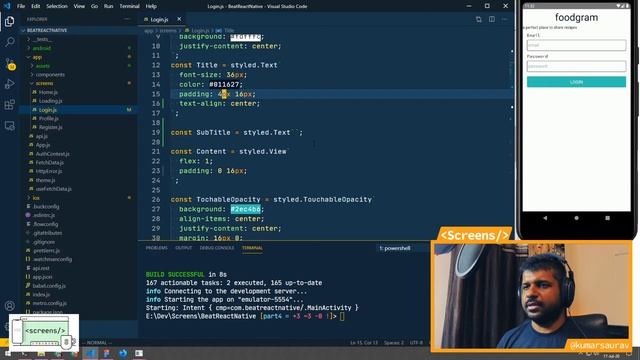
Task: Click the Password input field in emulator
Action: 576,66
